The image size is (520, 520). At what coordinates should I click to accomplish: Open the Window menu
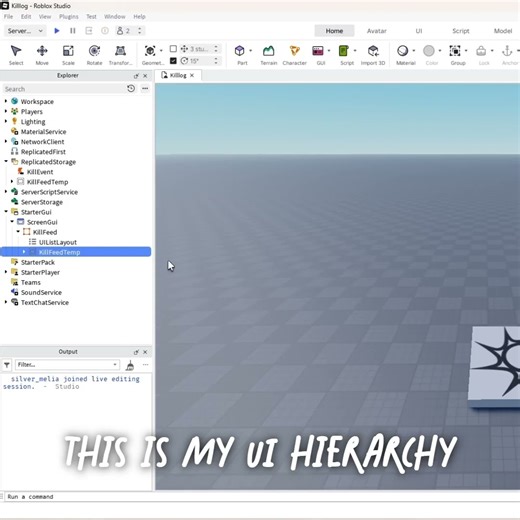(115, 17)
